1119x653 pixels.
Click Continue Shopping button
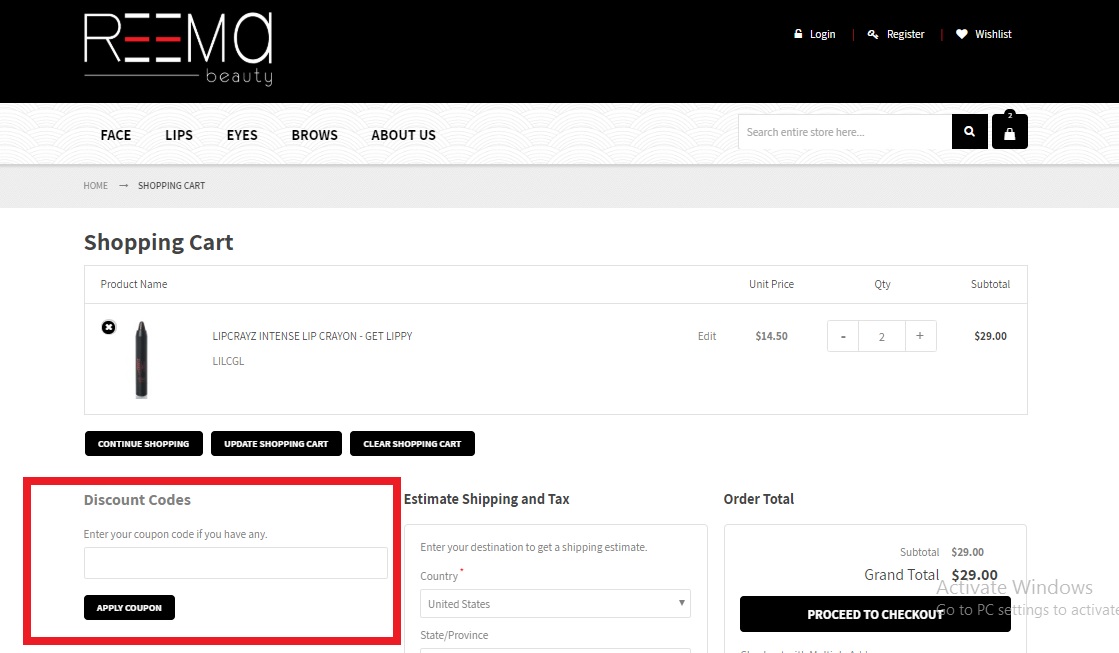(x=143, y=443)
